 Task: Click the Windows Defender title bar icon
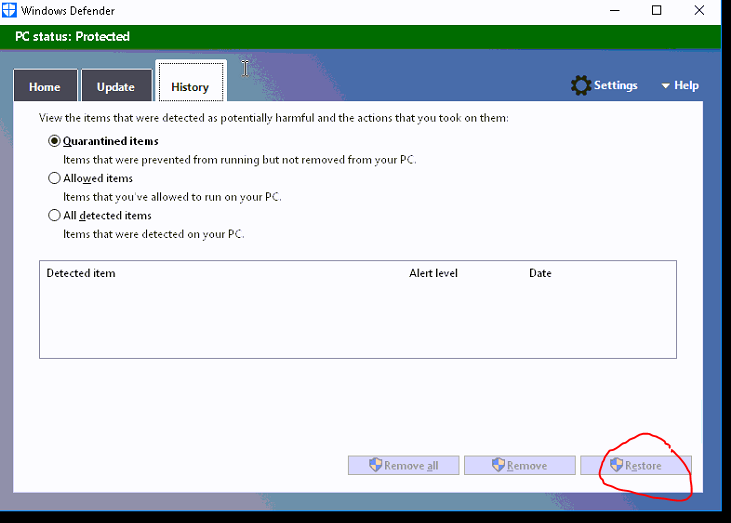click(x=9, y=10)
